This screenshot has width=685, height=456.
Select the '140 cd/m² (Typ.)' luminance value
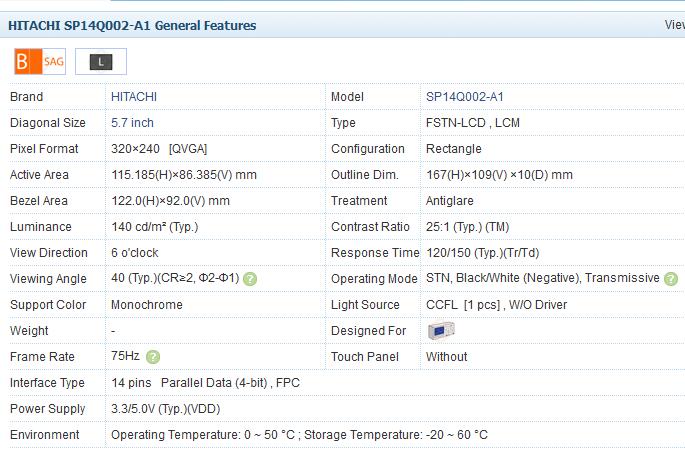tap(155, 227)
